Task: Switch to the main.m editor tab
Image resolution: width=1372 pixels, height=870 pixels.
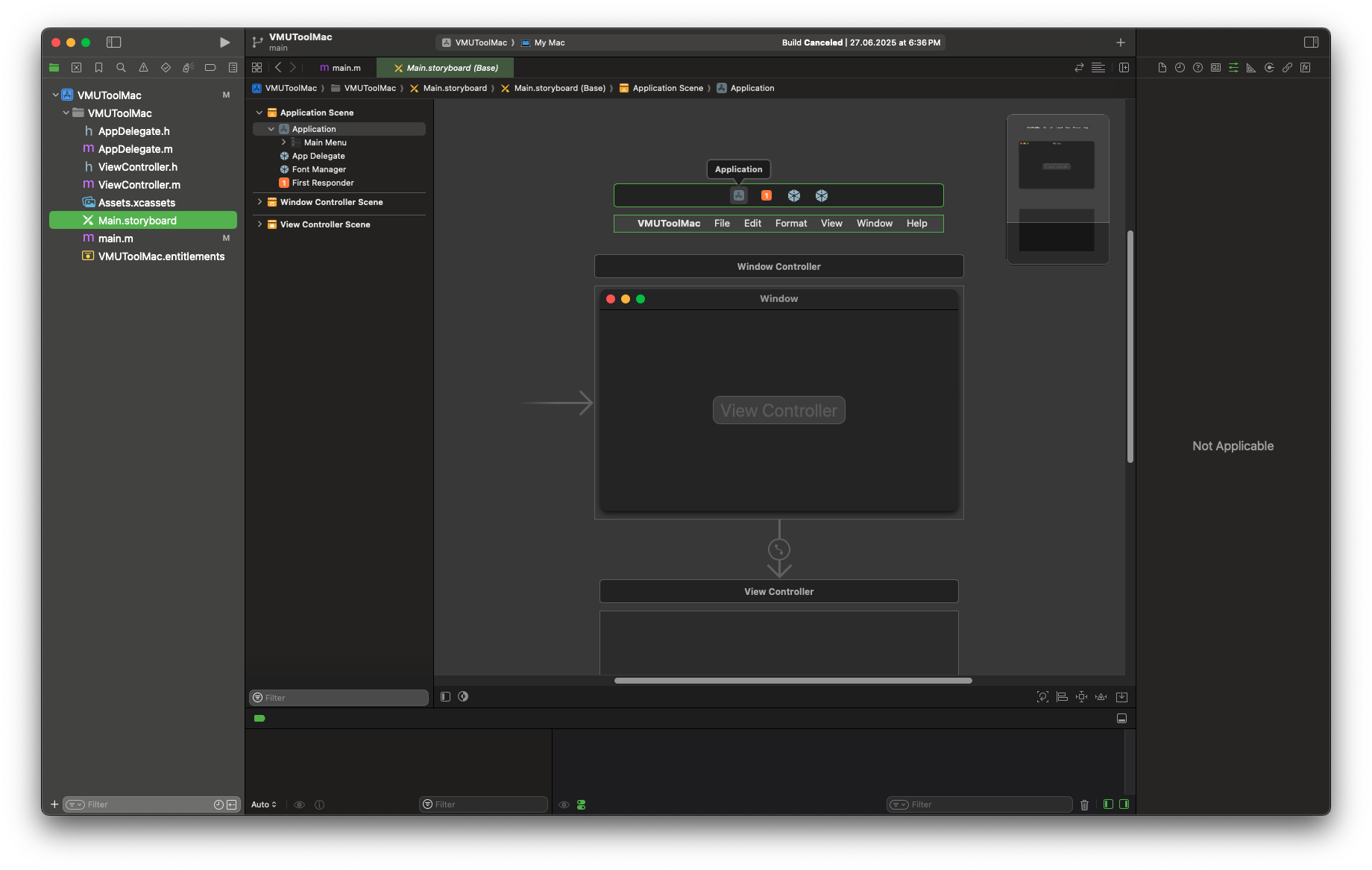Action: click(x=341, y=68)
